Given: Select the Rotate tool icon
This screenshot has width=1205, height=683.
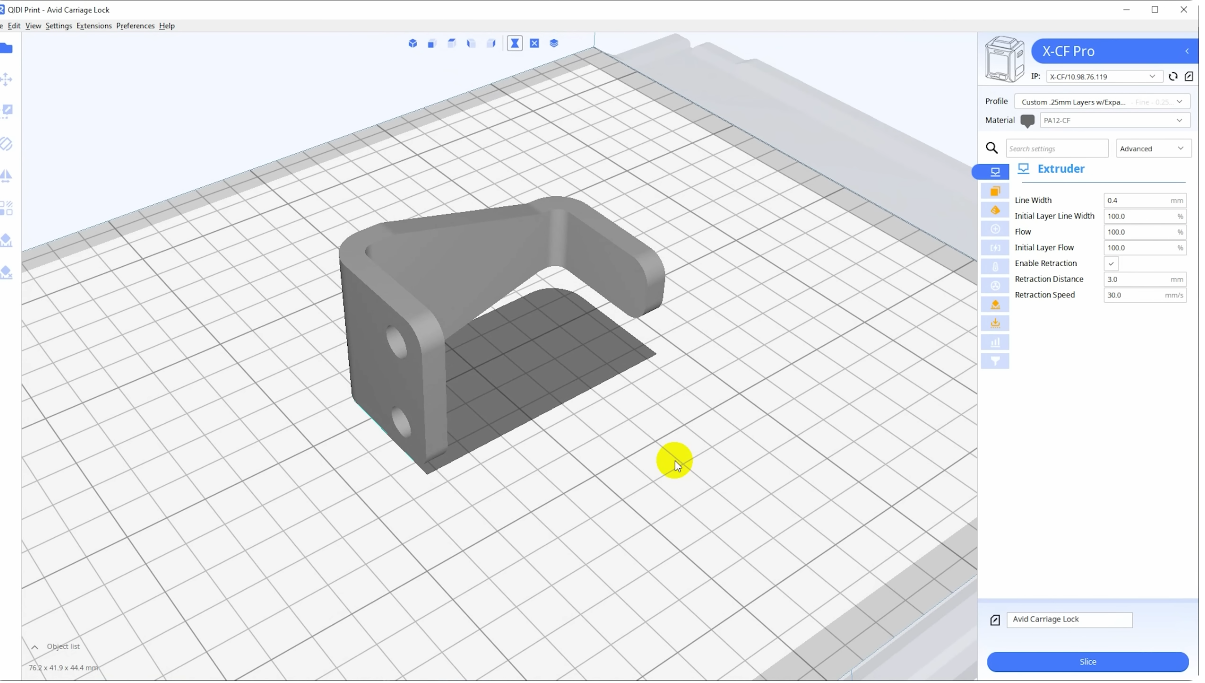Looking at the screenshot, I should (6, 144).
